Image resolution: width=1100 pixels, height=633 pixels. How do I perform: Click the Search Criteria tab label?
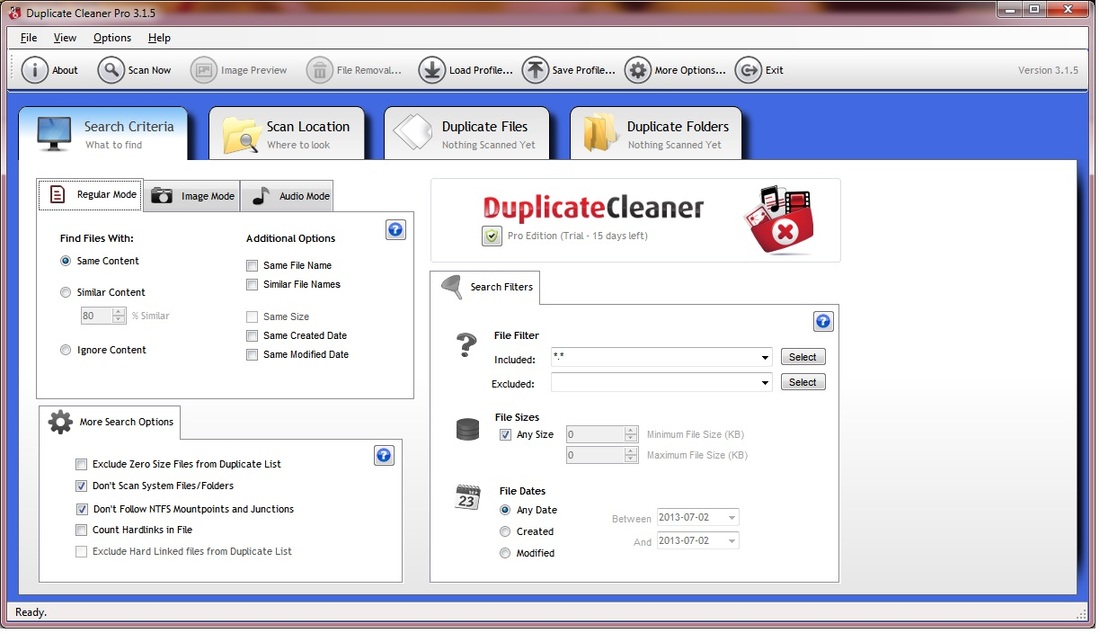point(129,126)
